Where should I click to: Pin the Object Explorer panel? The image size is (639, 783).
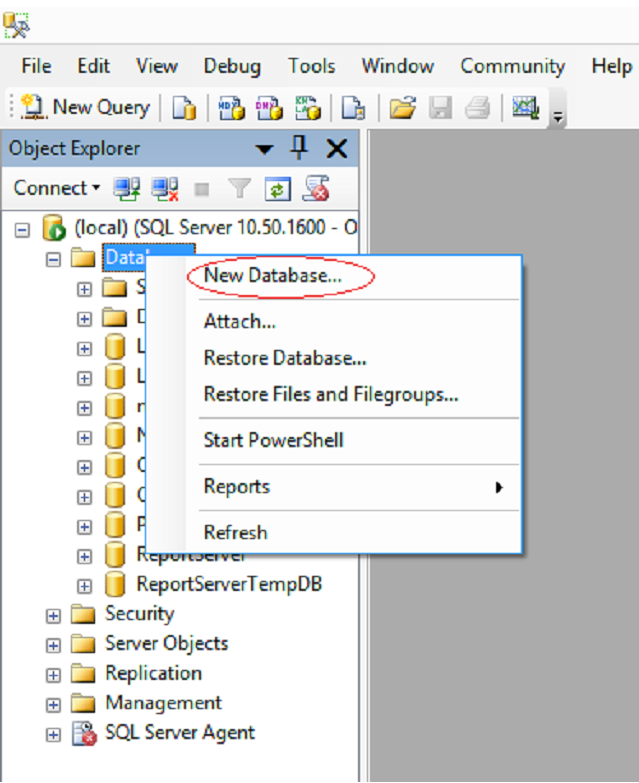pyautogui.click(x=299, y=149)
